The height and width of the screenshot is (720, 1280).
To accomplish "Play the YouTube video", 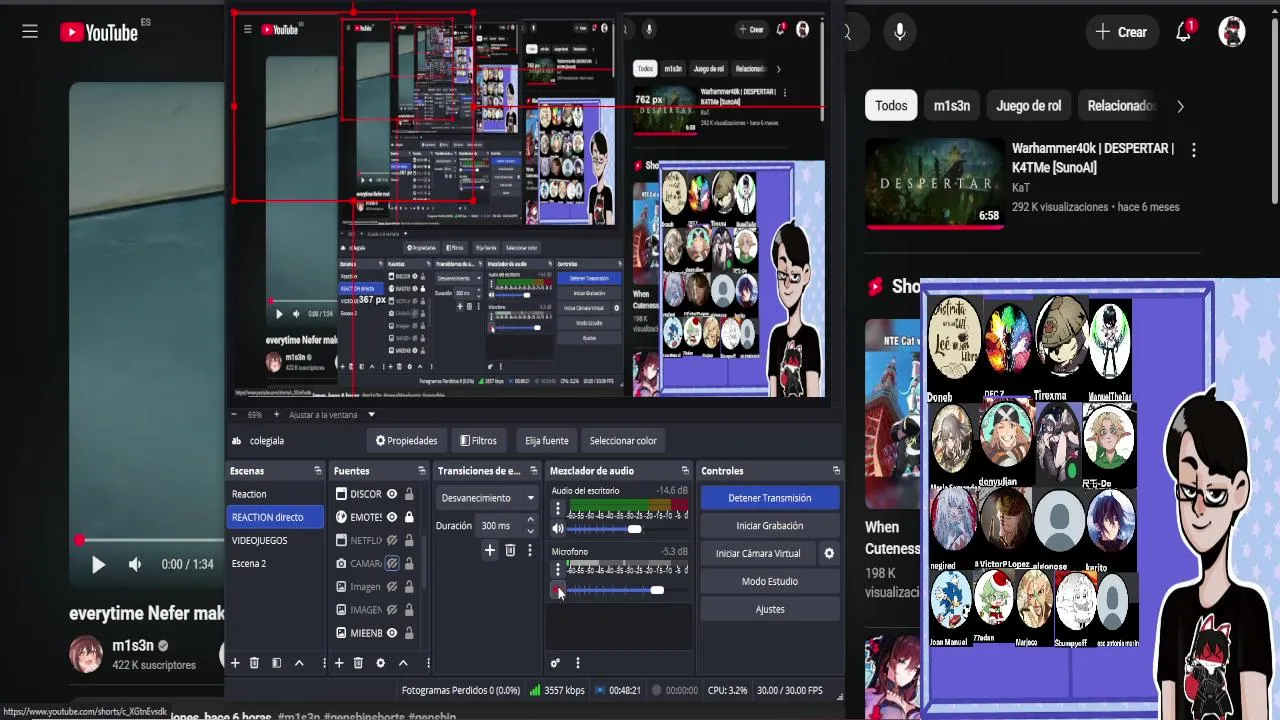I will (98, 565).
